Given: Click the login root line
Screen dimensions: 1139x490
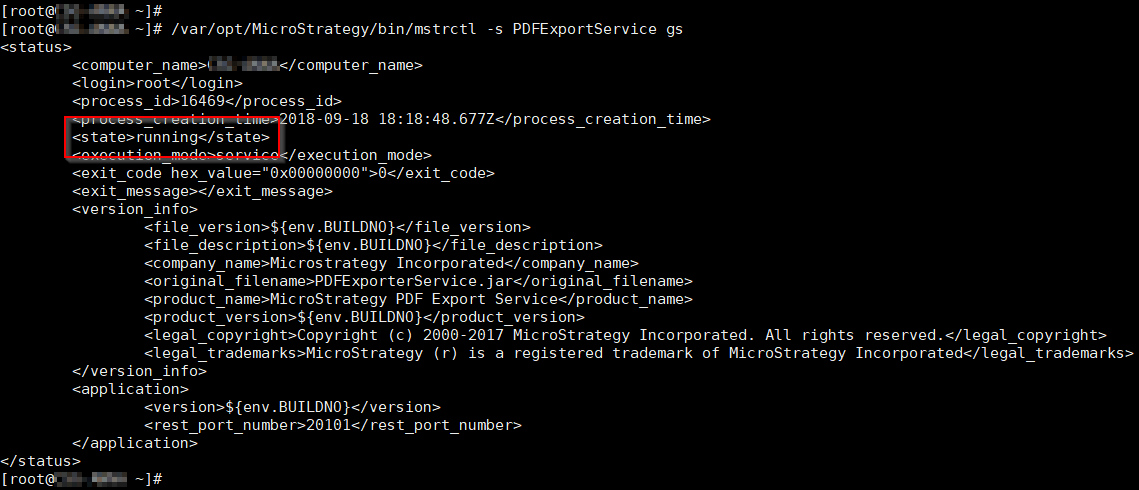Looking at the screenshot, I should point(157,83).
